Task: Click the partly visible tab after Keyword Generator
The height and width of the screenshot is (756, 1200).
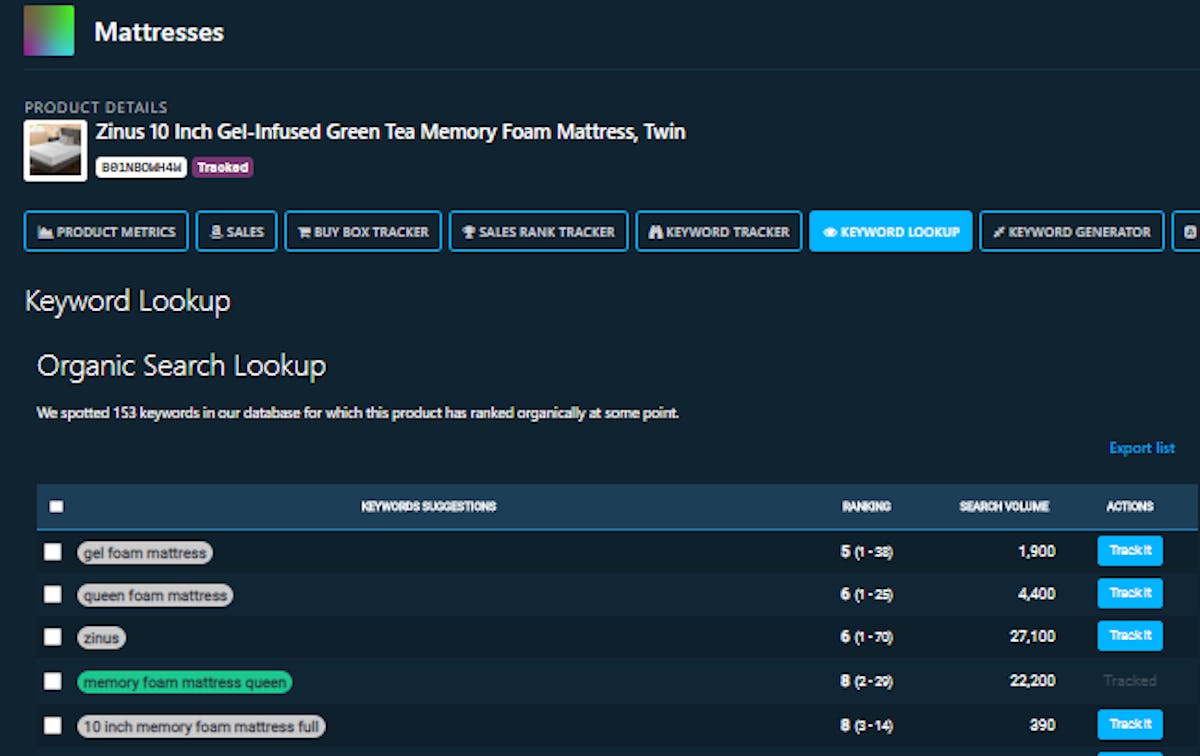Action: (1186, 231)
